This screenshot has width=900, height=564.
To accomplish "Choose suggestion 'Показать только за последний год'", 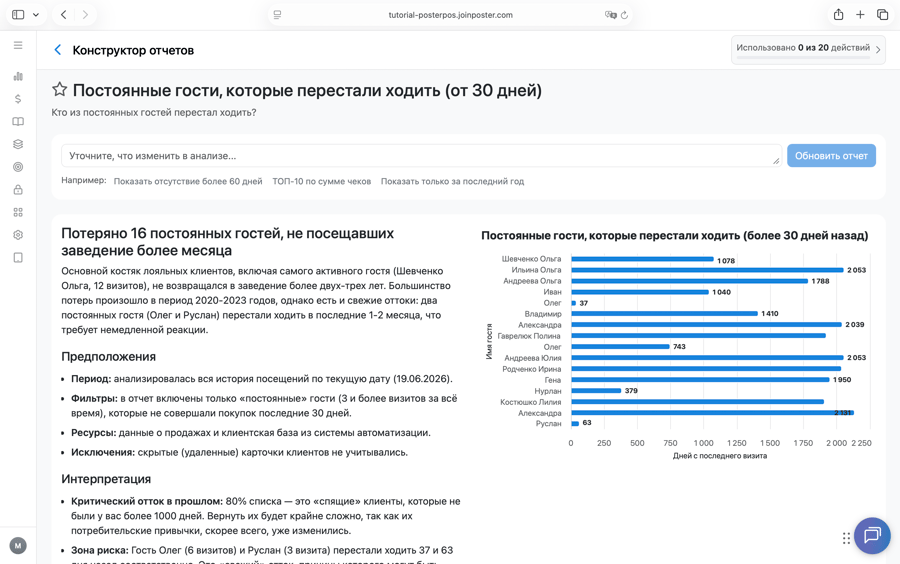I will (452, 181).
